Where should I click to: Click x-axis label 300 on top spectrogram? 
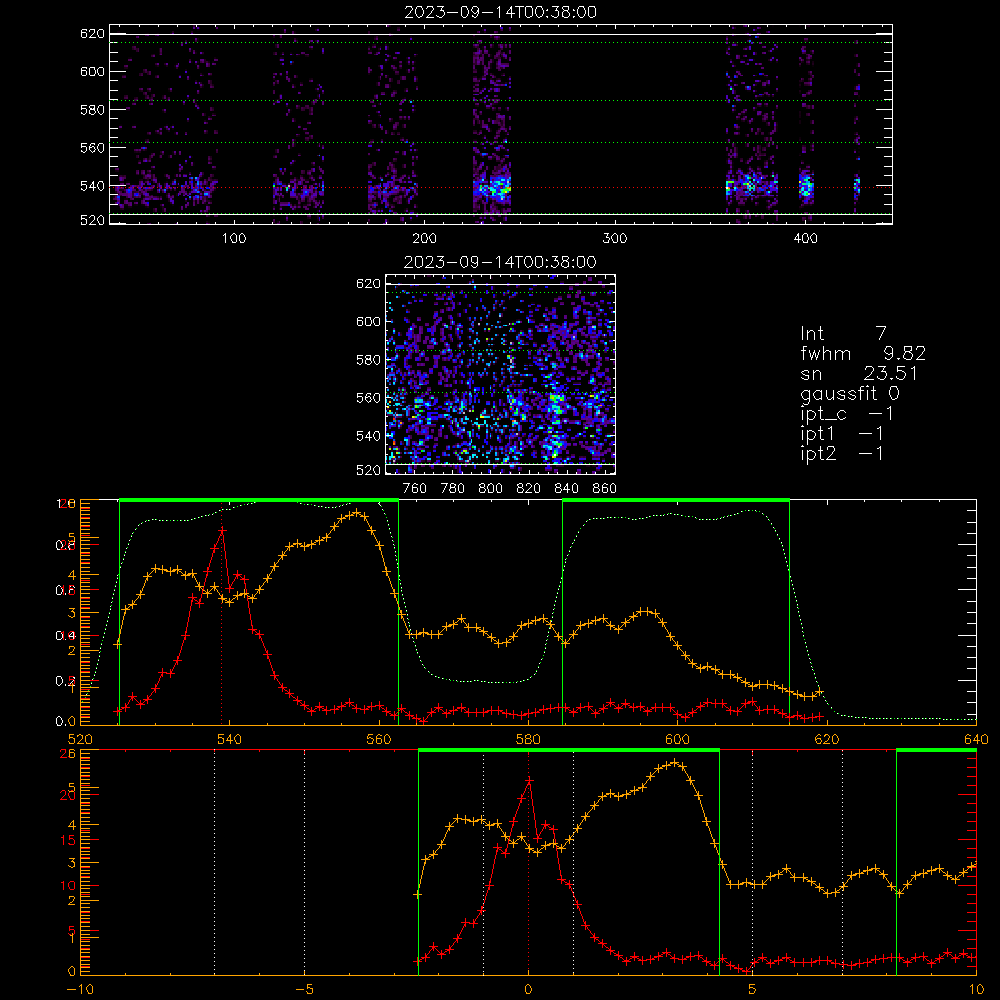click(x=615, y=239)
